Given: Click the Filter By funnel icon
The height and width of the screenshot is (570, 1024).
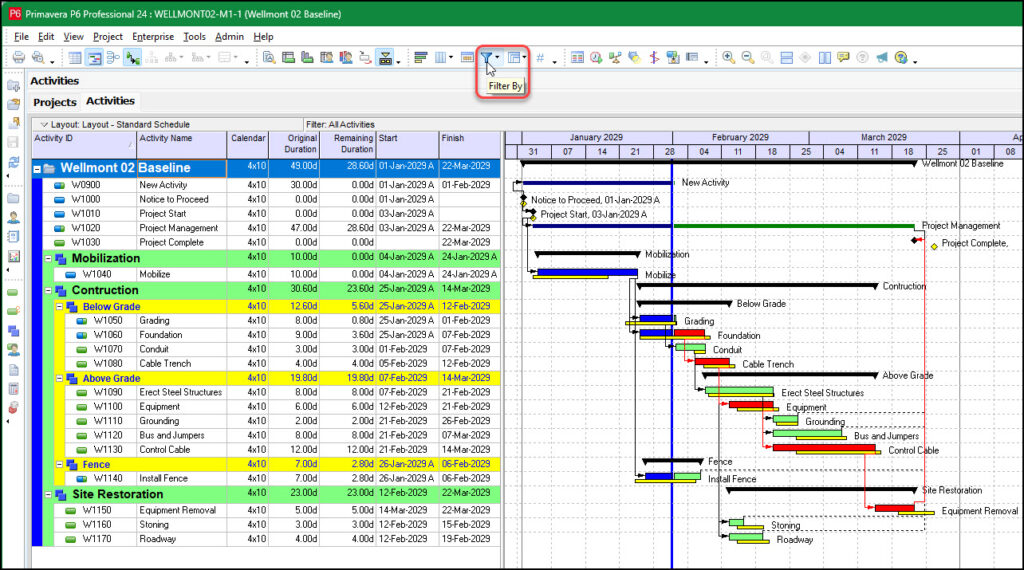Looking at the screenshot, I should coord(487,58).
